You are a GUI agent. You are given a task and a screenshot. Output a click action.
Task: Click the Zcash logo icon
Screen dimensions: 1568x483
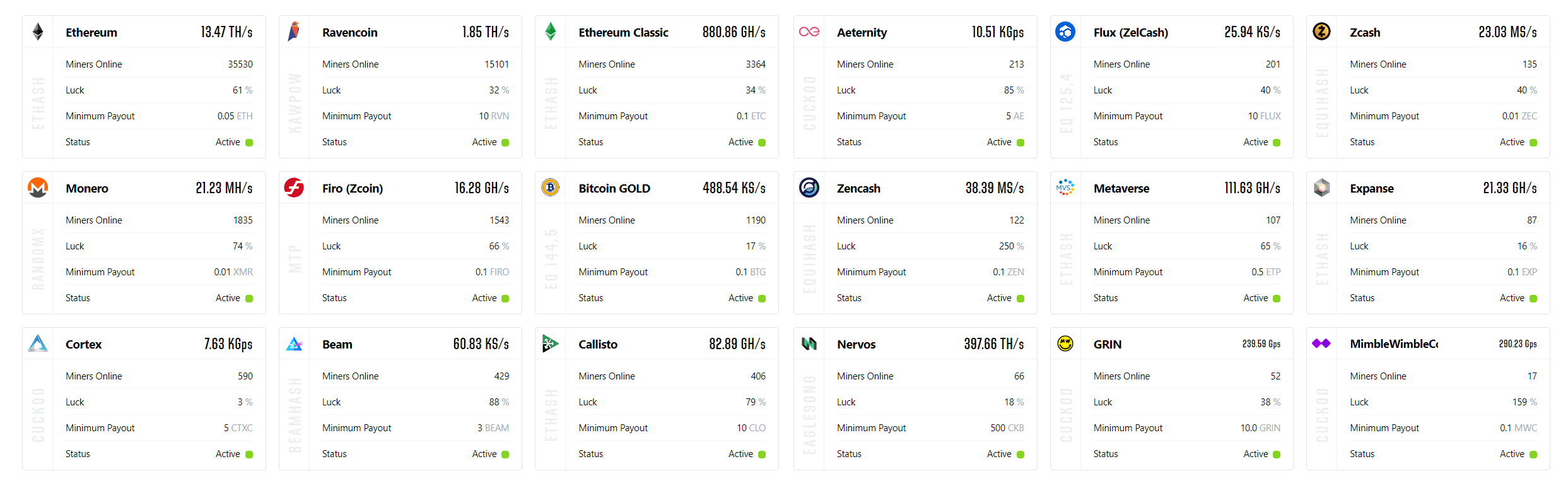pyautogui.click(x=1322, y=32)
